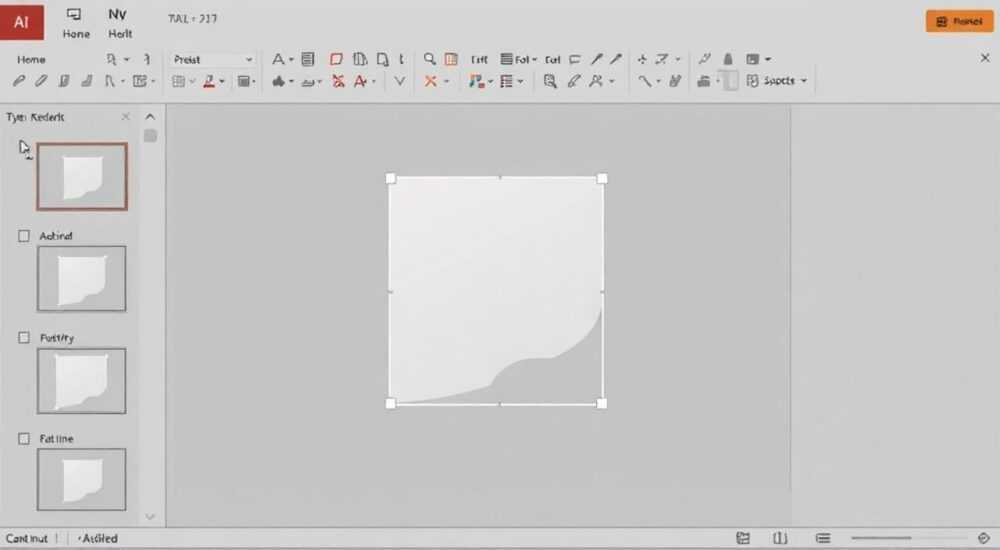Select the first highlighted slide thumbnail
1000x550 pixels.
82,176
